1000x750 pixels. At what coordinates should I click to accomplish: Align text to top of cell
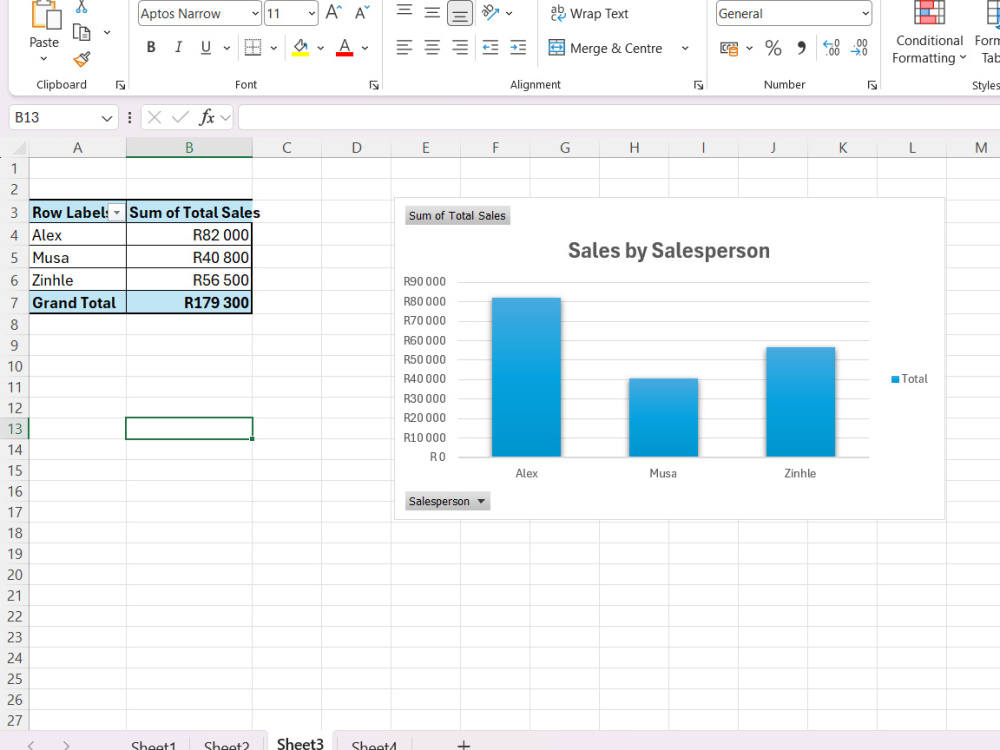coord(404,11)
